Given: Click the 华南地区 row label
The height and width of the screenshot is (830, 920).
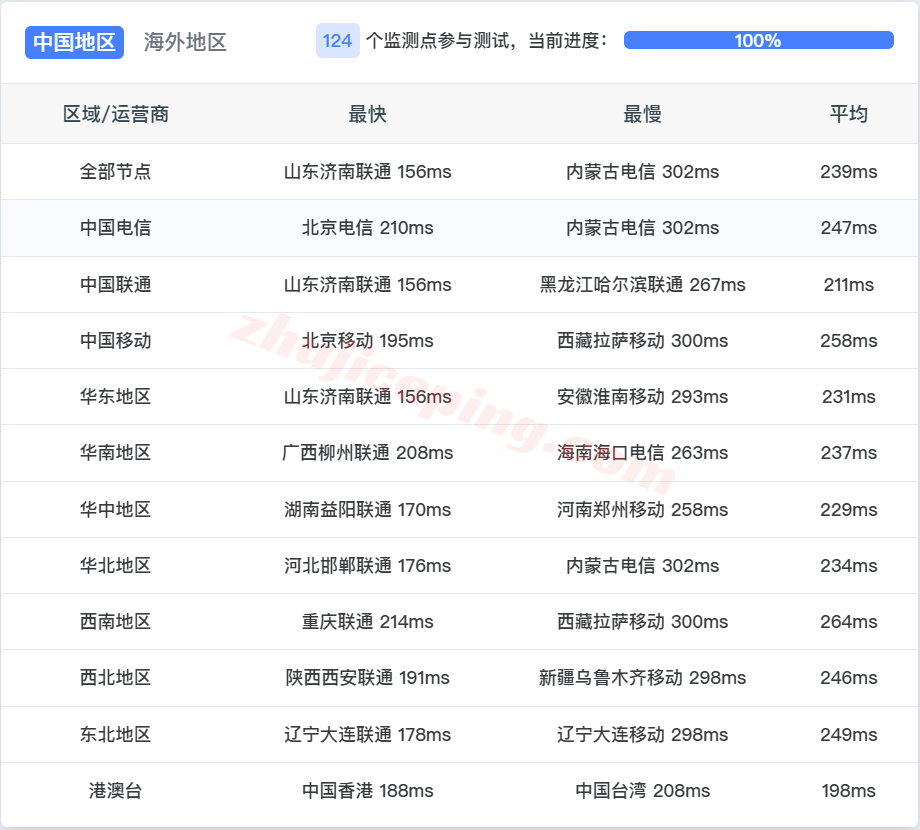Looking at the screenshot, I should tap(116, 453).
